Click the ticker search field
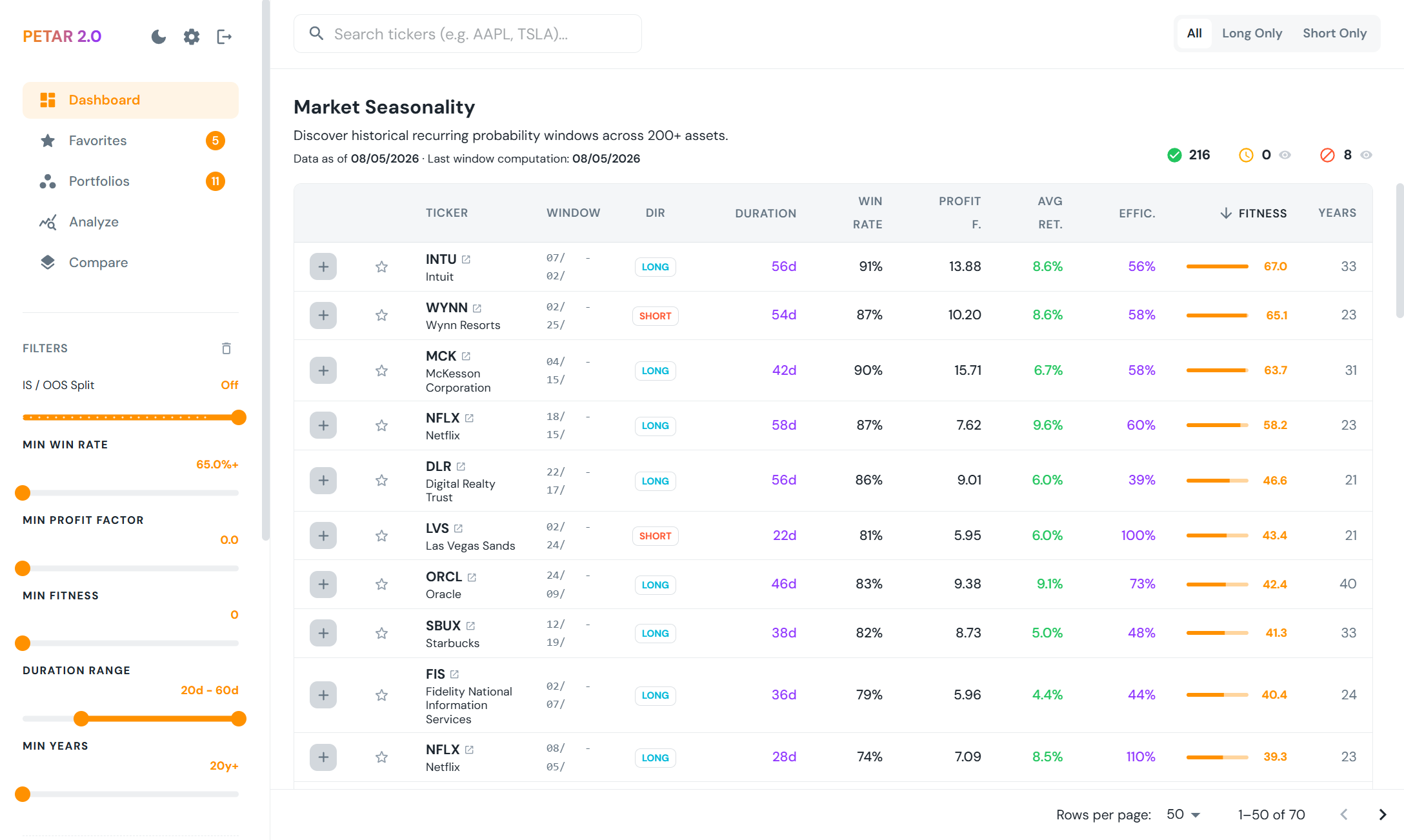Screen dimensions: 1404x840 pos(468,34)
